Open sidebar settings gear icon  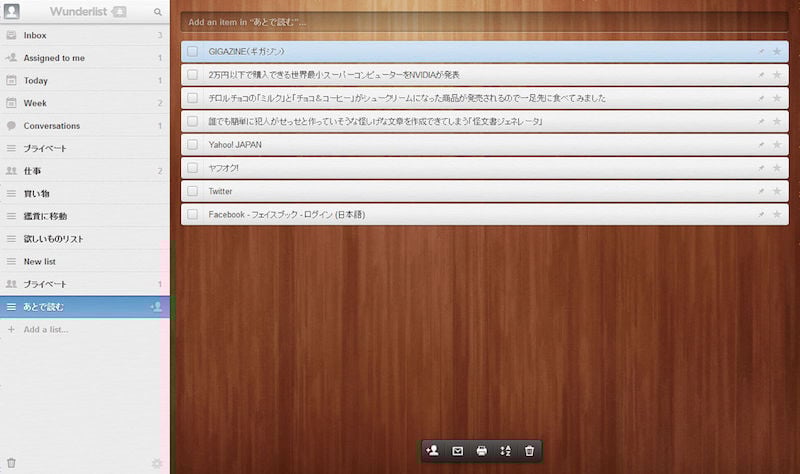(x=156, y=463)
